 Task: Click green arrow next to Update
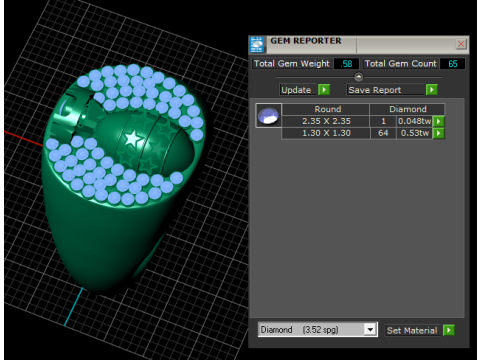[x=324, y=90]
